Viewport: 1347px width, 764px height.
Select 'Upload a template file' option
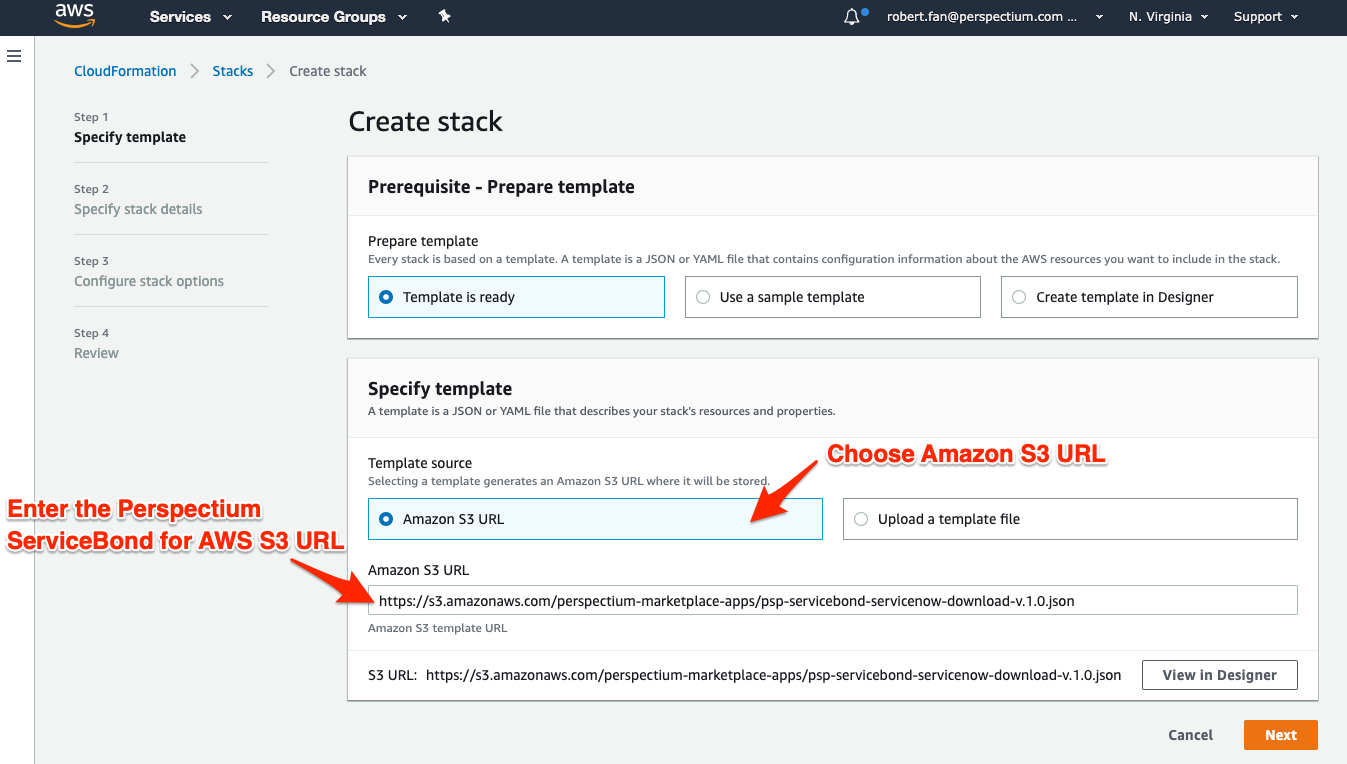click(1070, 519)
